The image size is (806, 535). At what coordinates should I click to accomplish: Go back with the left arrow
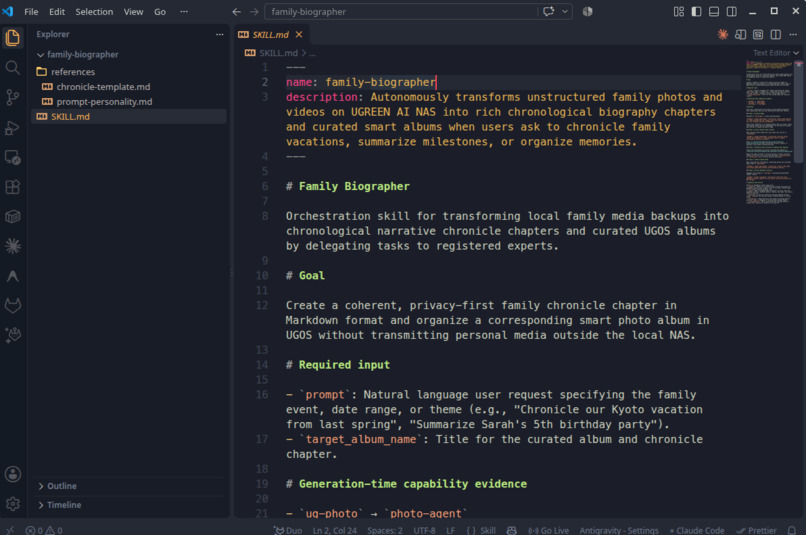point(236,11)
